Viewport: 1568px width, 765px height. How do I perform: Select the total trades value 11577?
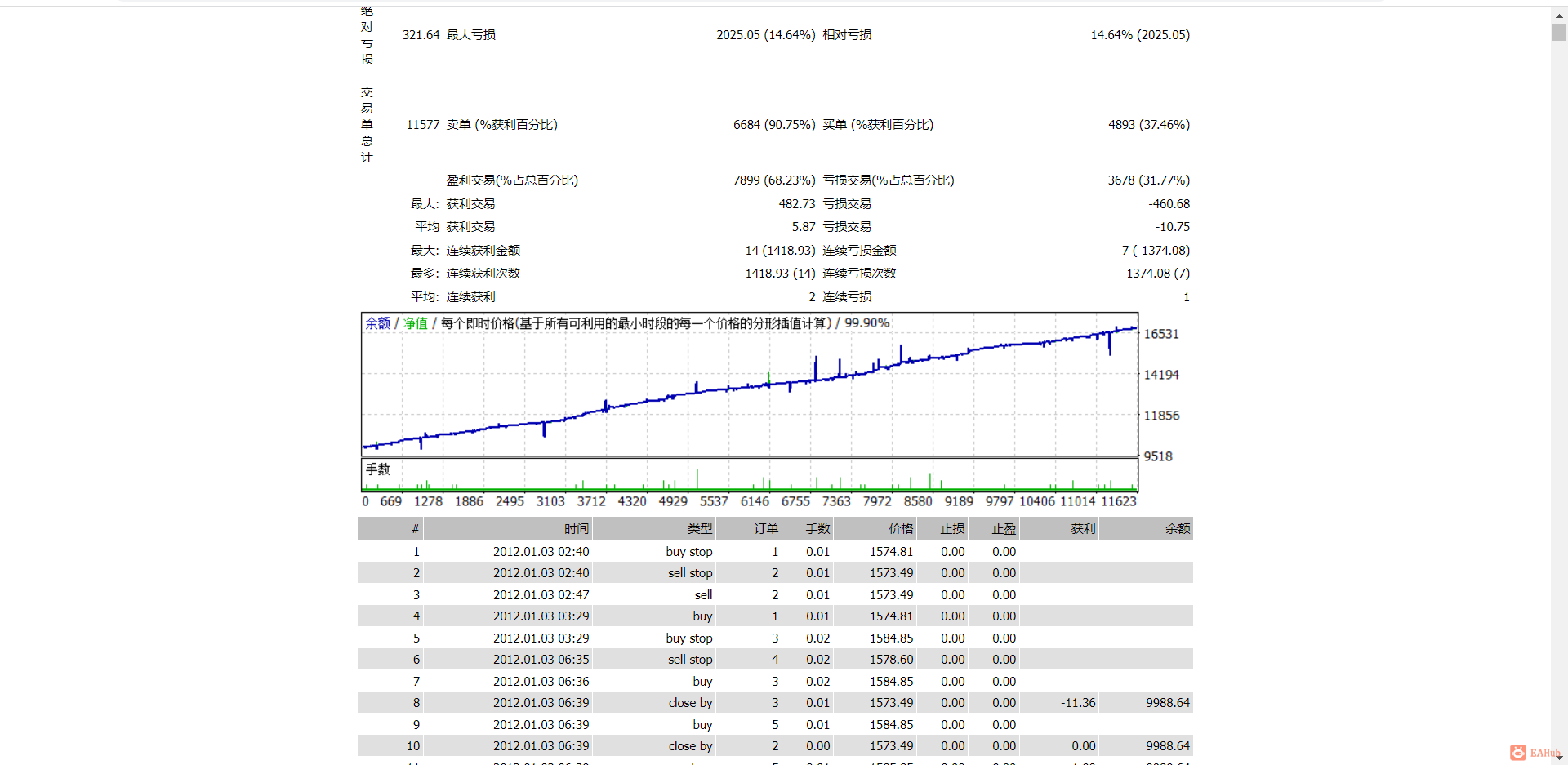click(x=423, y=125)
